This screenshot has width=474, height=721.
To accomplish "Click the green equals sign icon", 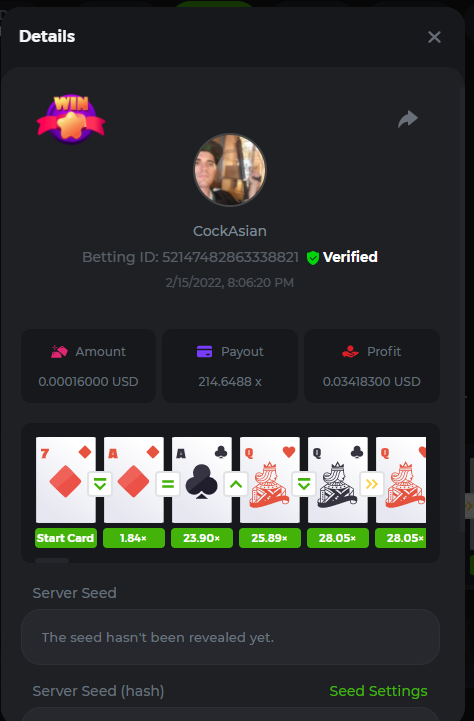I will pyautogui.click(x=168, y=484).
